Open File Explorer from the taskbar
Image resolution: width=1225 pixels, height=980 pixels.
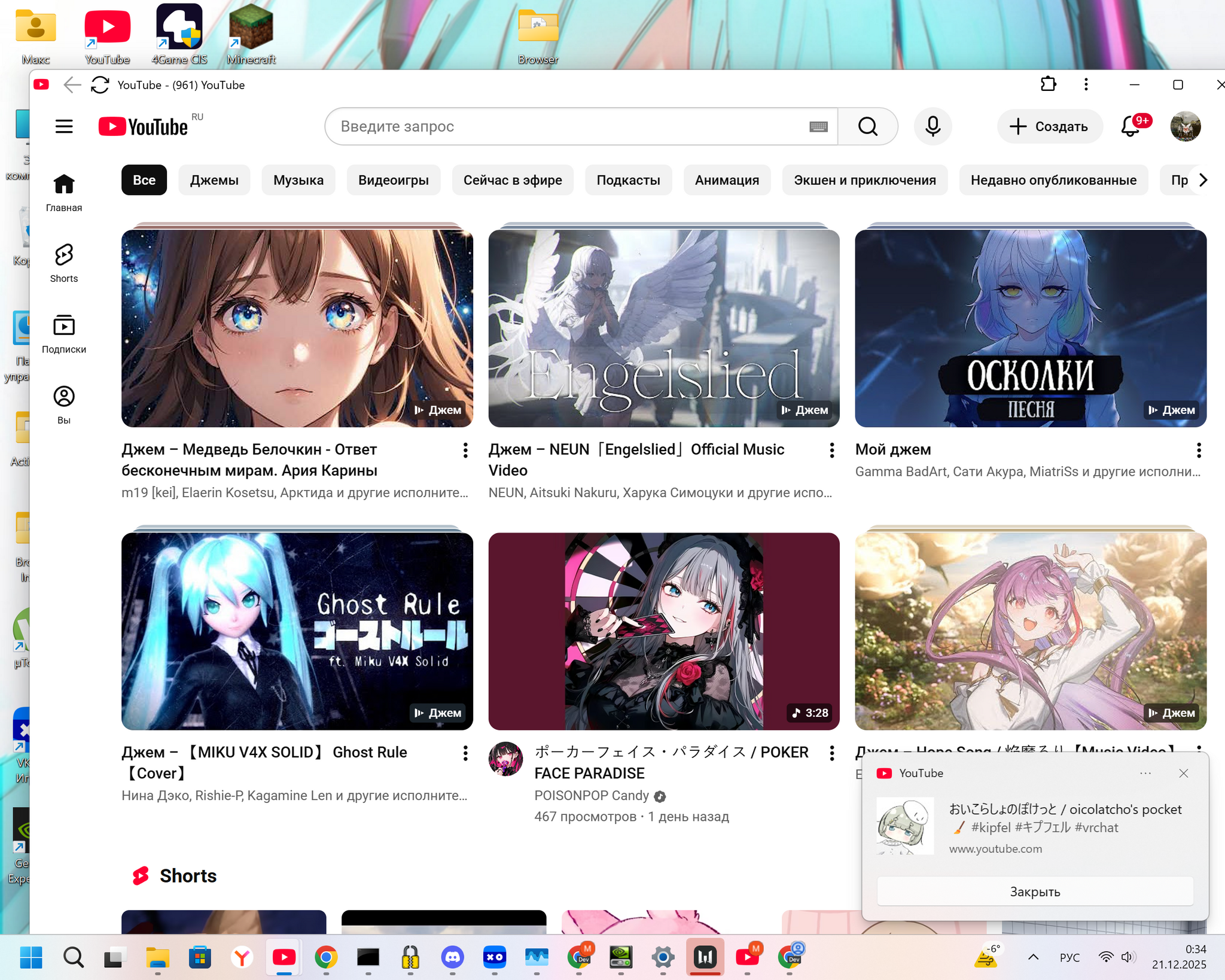click(x=158, y=957)
